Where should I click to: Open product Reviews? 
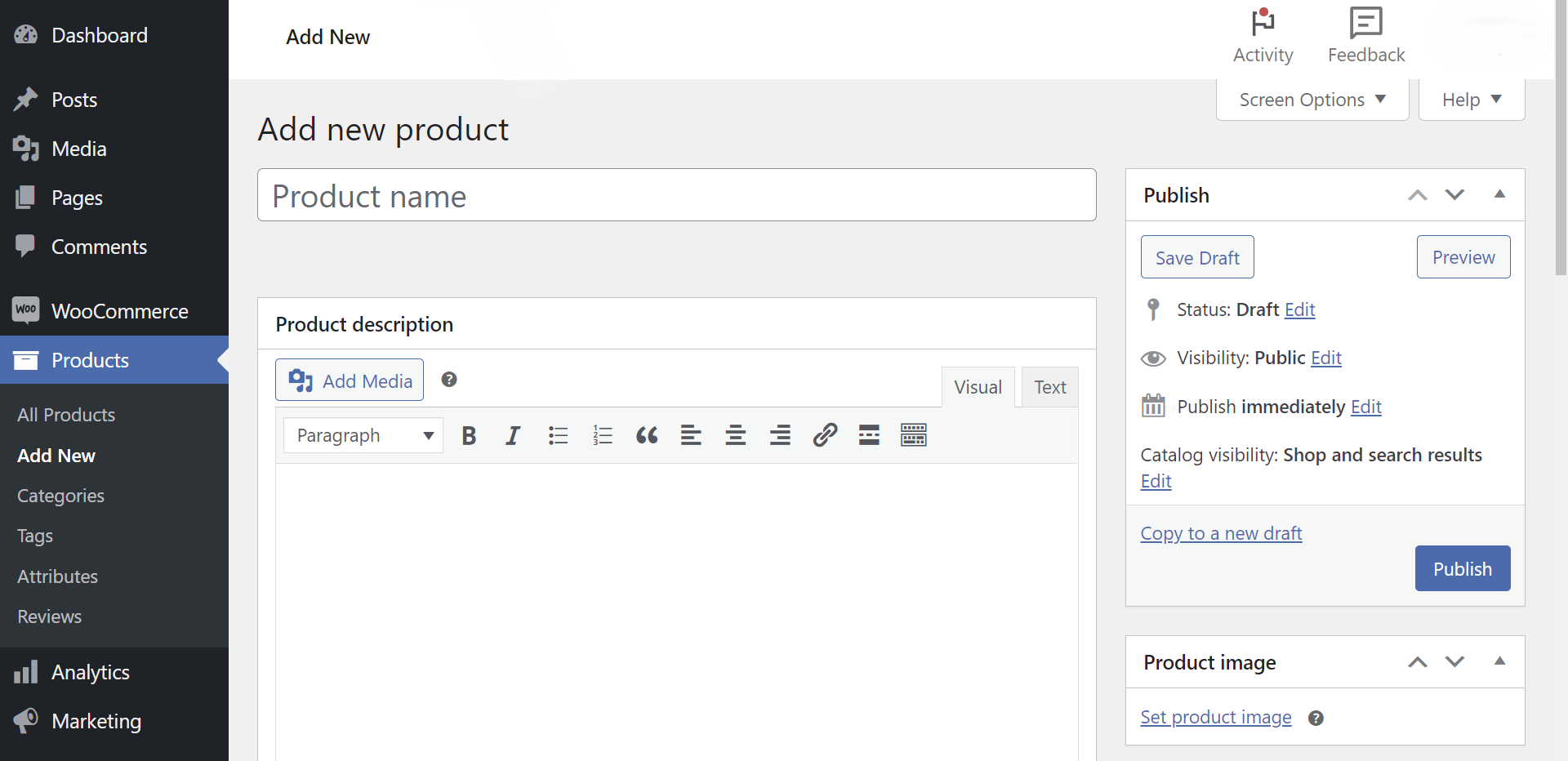point(50,616)
